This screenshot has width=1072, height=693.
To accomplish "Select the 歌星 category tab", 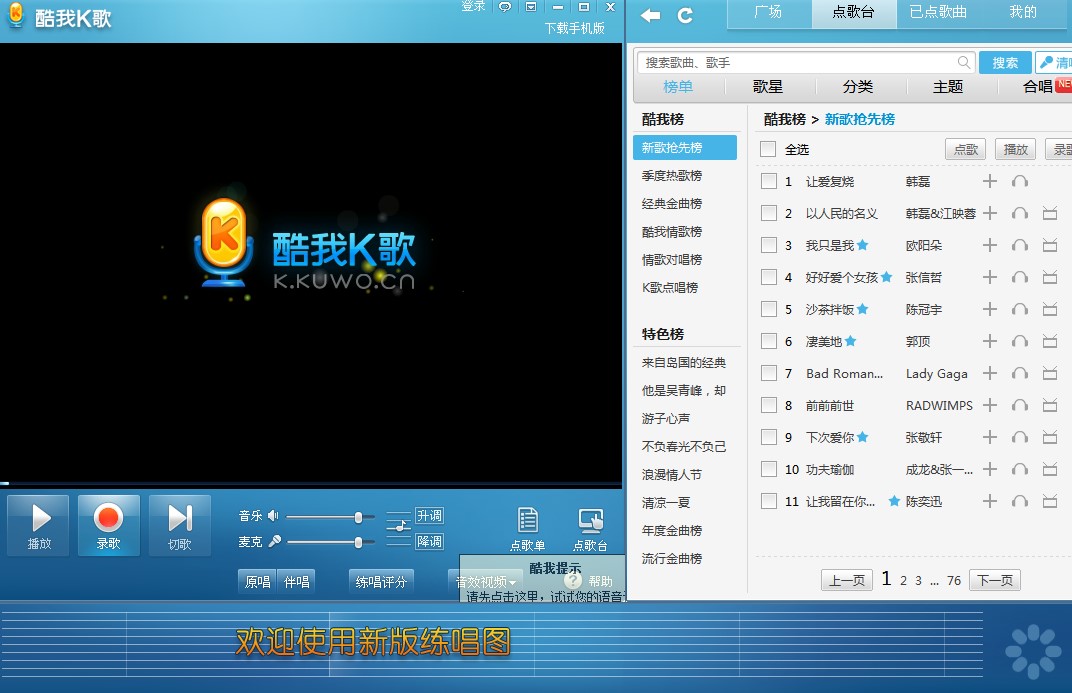I will pos(768,87).
